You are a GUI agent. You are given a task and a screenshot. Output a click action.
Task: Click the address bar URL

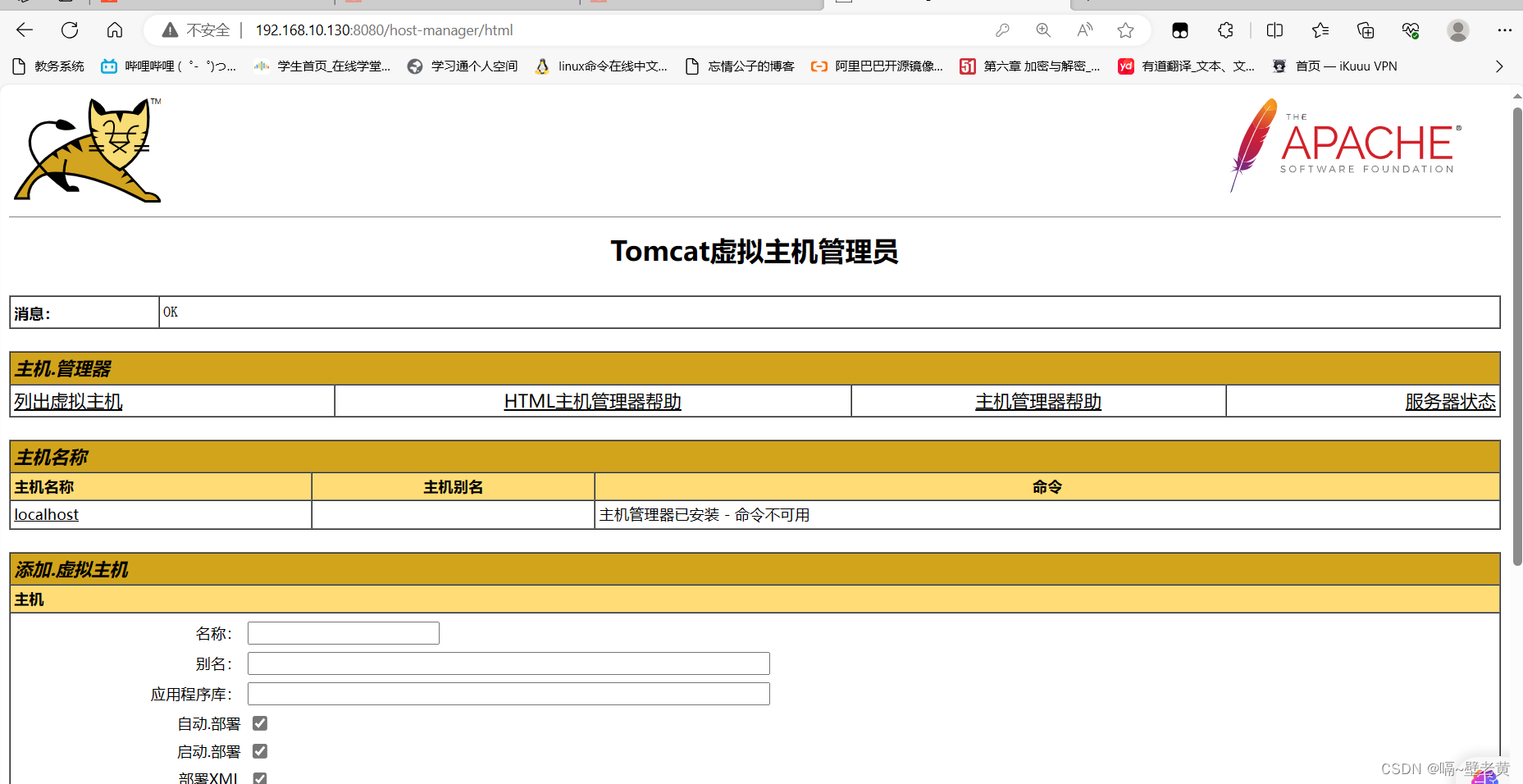(384, 30)
